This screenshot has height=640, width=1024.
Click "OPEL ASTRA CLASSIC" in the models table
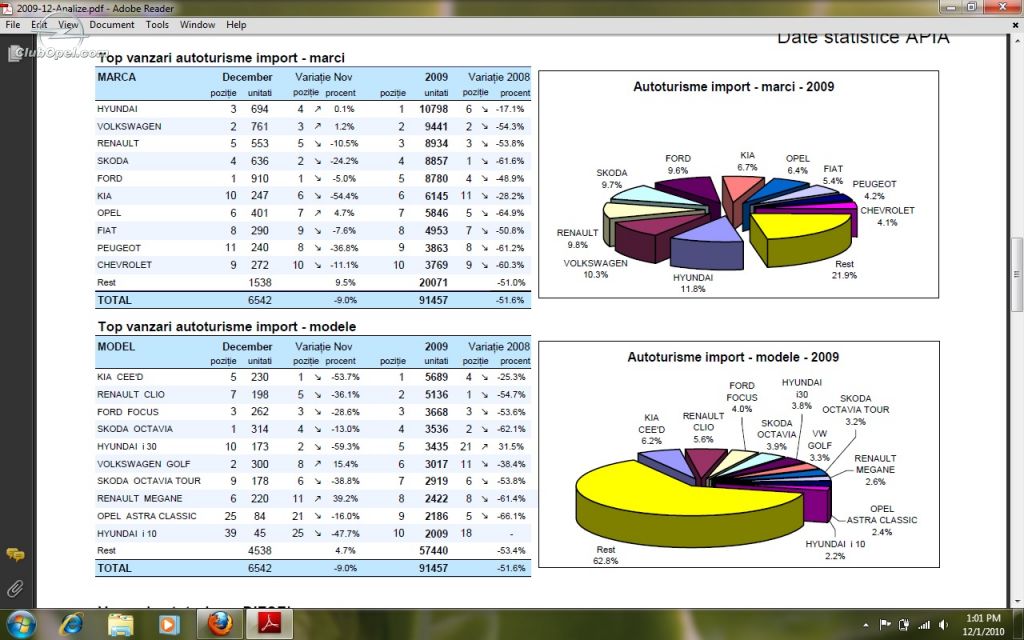[x=146, y=516]
